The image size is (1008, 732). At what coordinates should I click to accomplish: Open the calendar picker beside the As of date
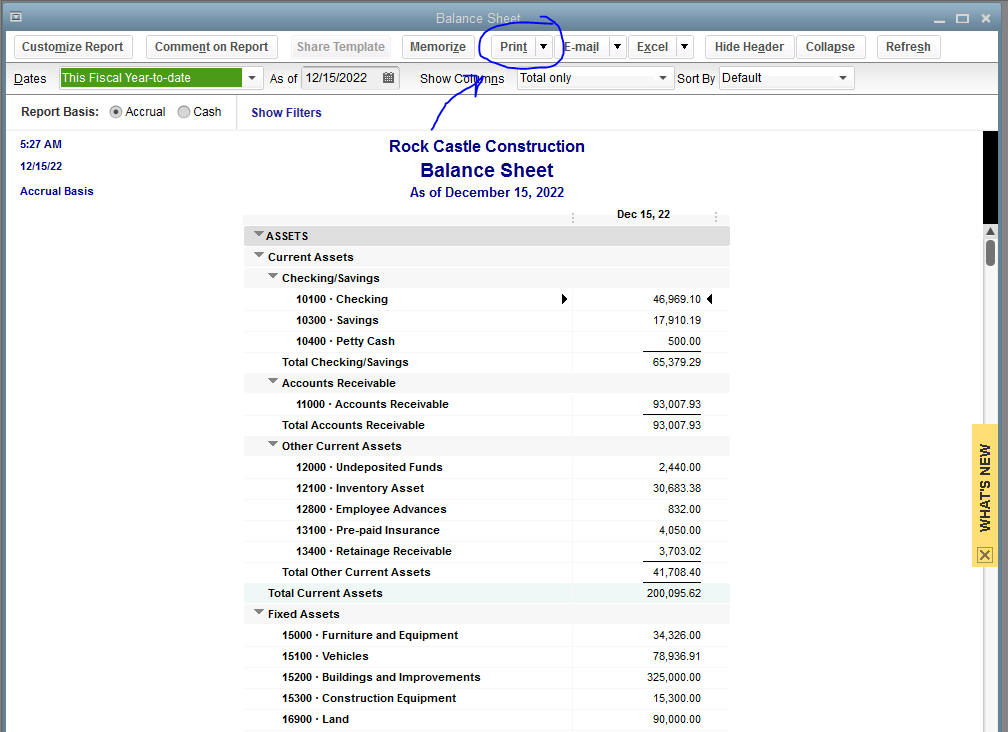tap(388, 78)
